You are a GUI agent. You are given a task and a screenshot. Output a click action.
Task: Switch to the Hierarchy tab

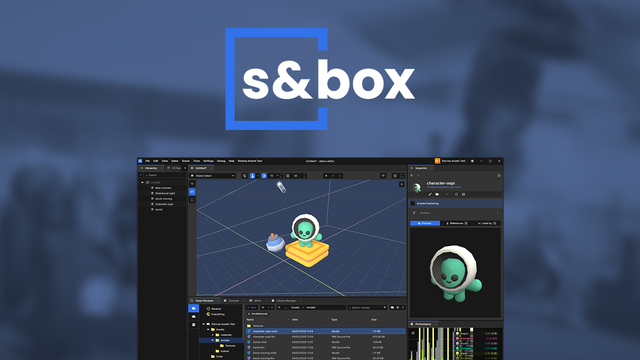151,168
